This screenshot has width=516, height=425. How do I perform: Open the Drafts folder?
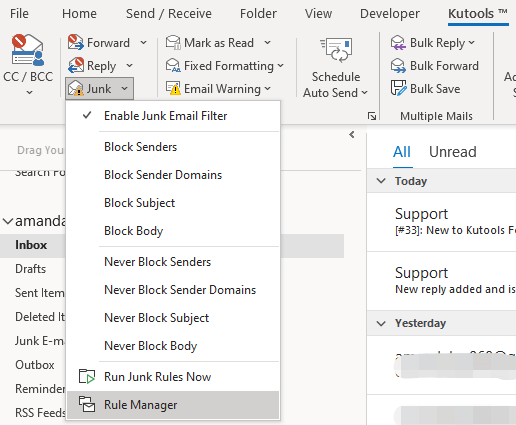tap(31, 269)
